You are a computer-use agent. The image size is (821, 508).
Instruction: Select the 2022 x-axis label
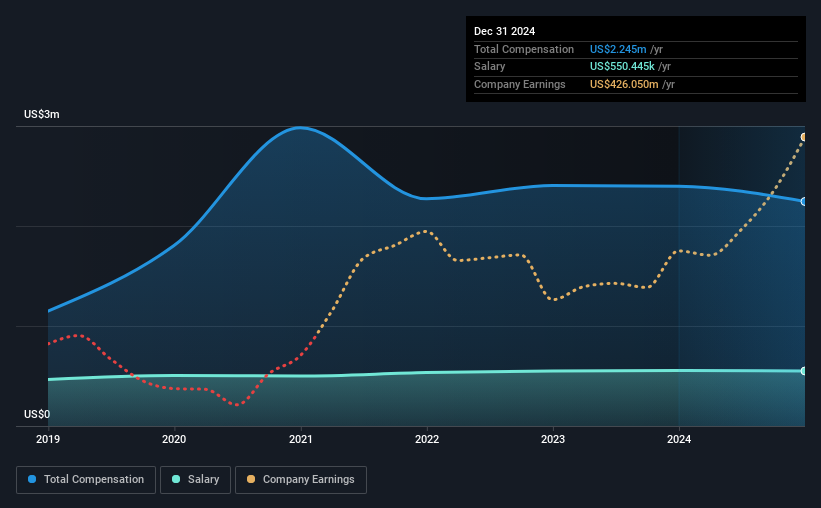pos(427,439)
